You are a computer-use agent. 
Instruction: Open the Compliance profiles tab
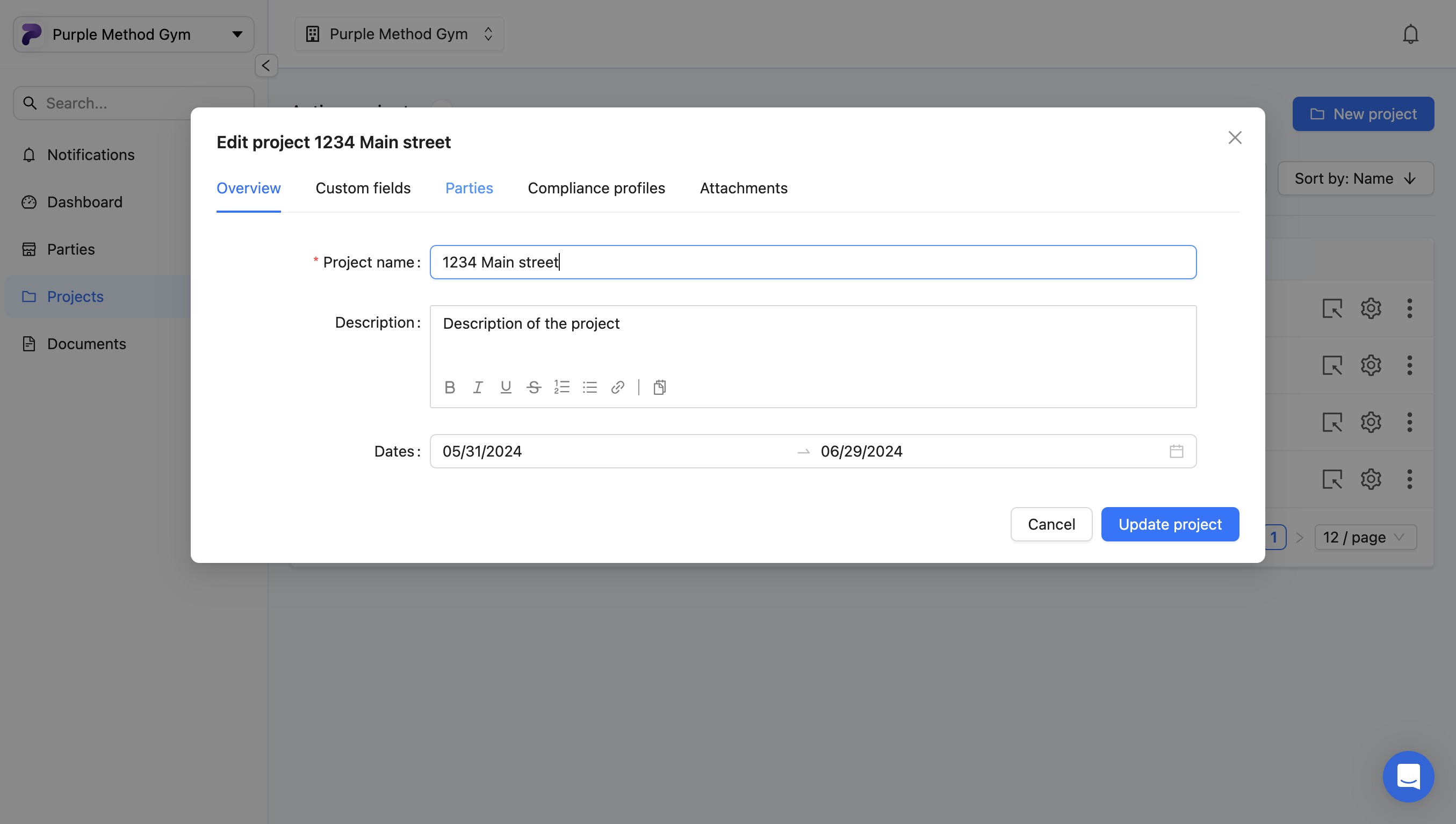pos(596,188)
